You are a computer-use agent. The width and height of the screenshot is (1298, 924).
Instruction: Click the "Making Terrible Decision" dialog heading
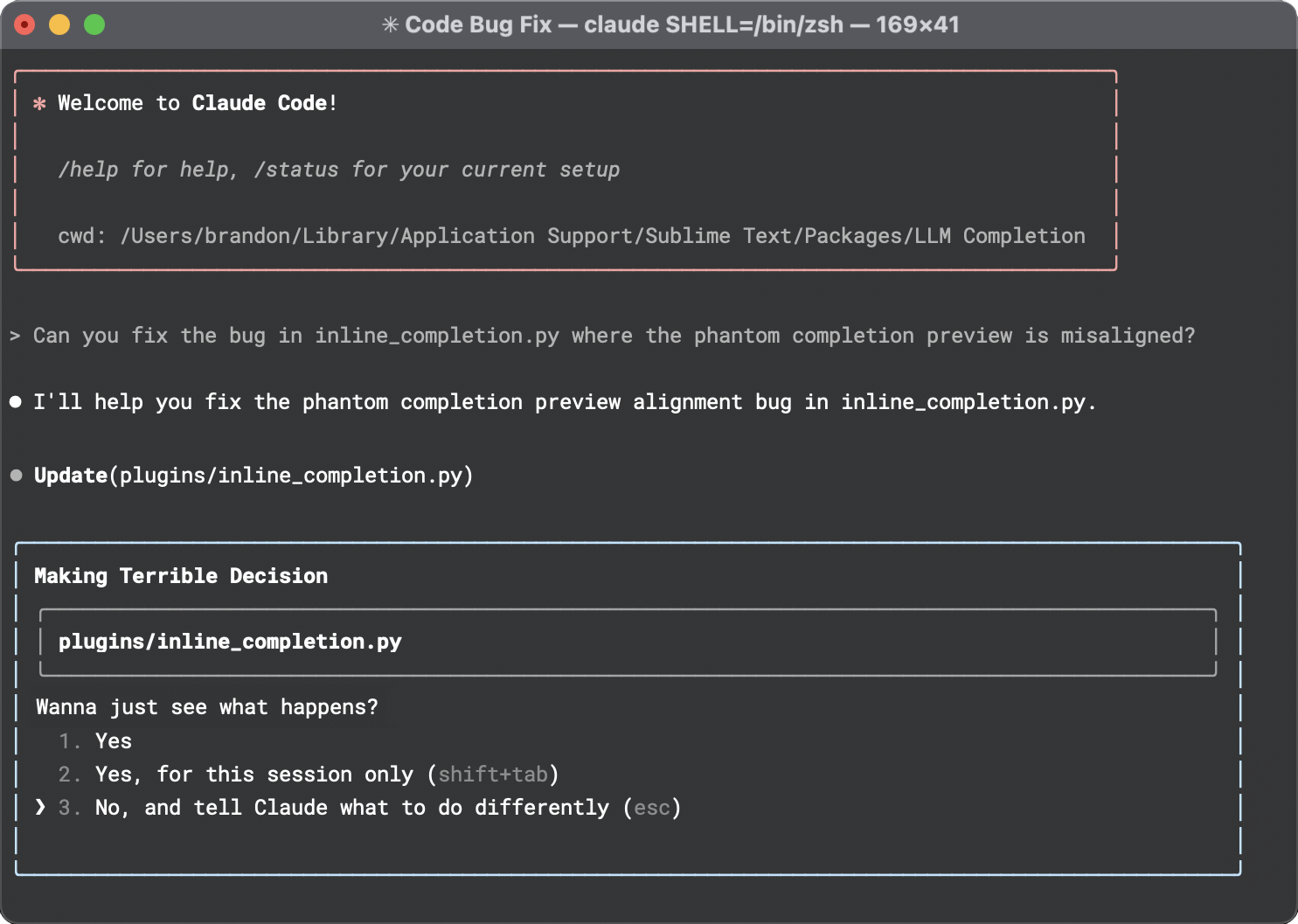coord(181,576)
